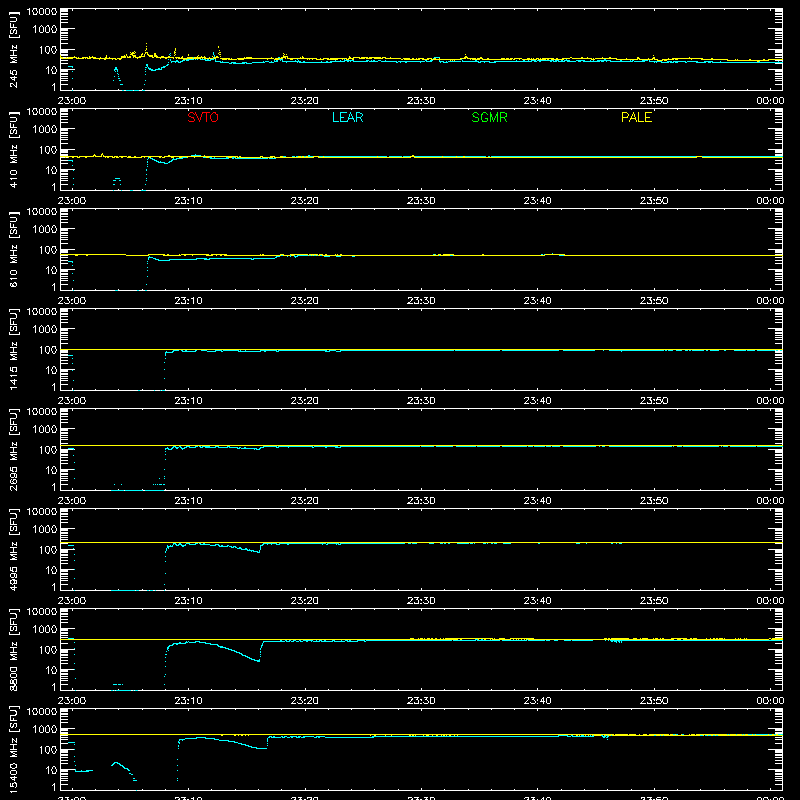The width and height of the screenshot is (800, 800).
Task: Click the green SGMR legend label
Action: (x=489, y=117)
